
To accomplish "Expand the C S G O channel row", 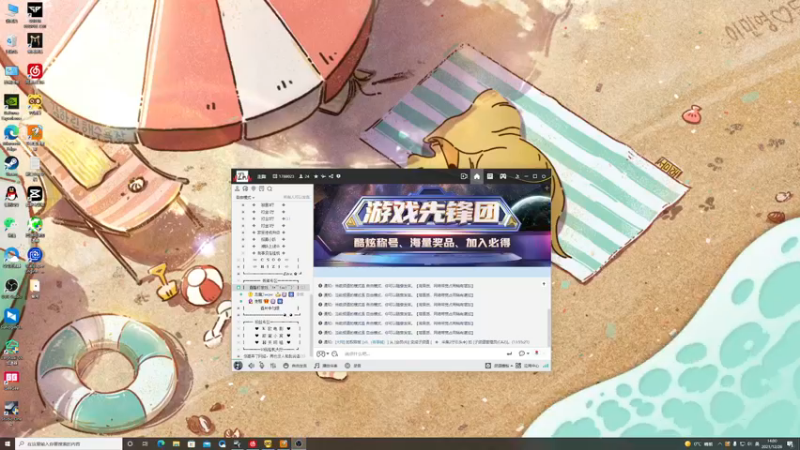I will (238, 260).
